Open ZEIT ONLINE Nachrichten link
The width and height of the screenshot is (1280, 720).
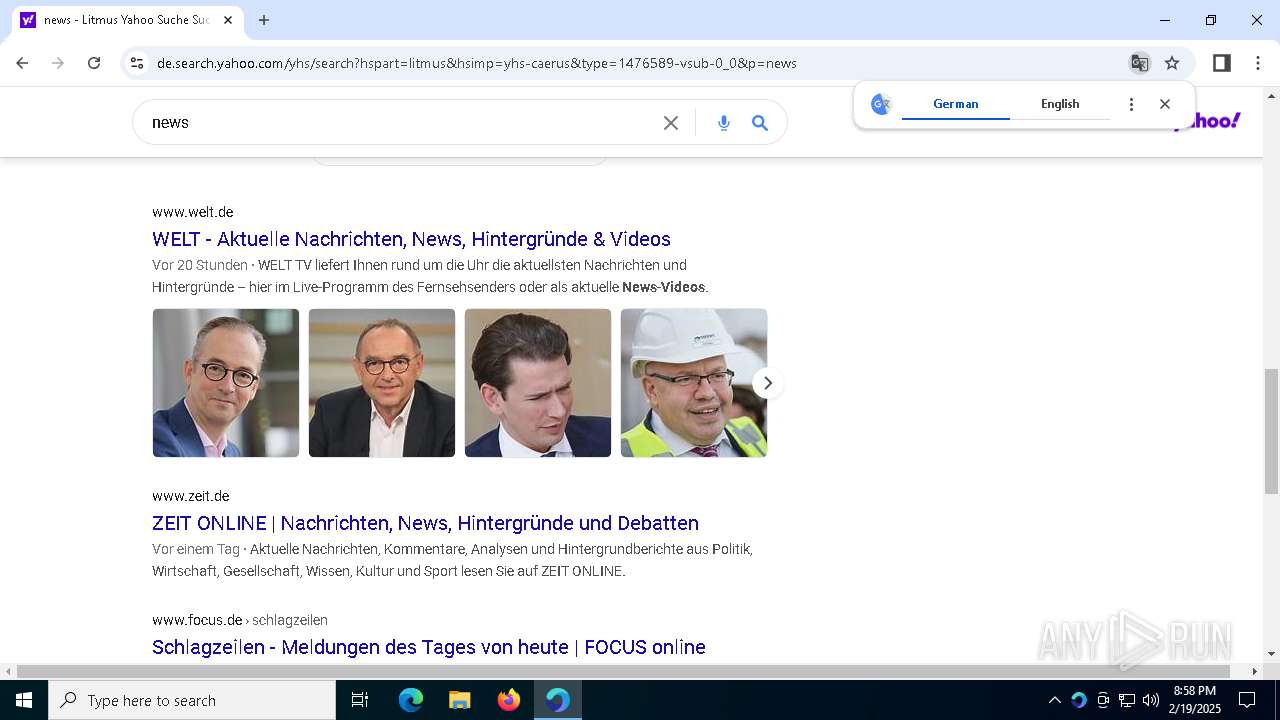click(x=425, y=523)
